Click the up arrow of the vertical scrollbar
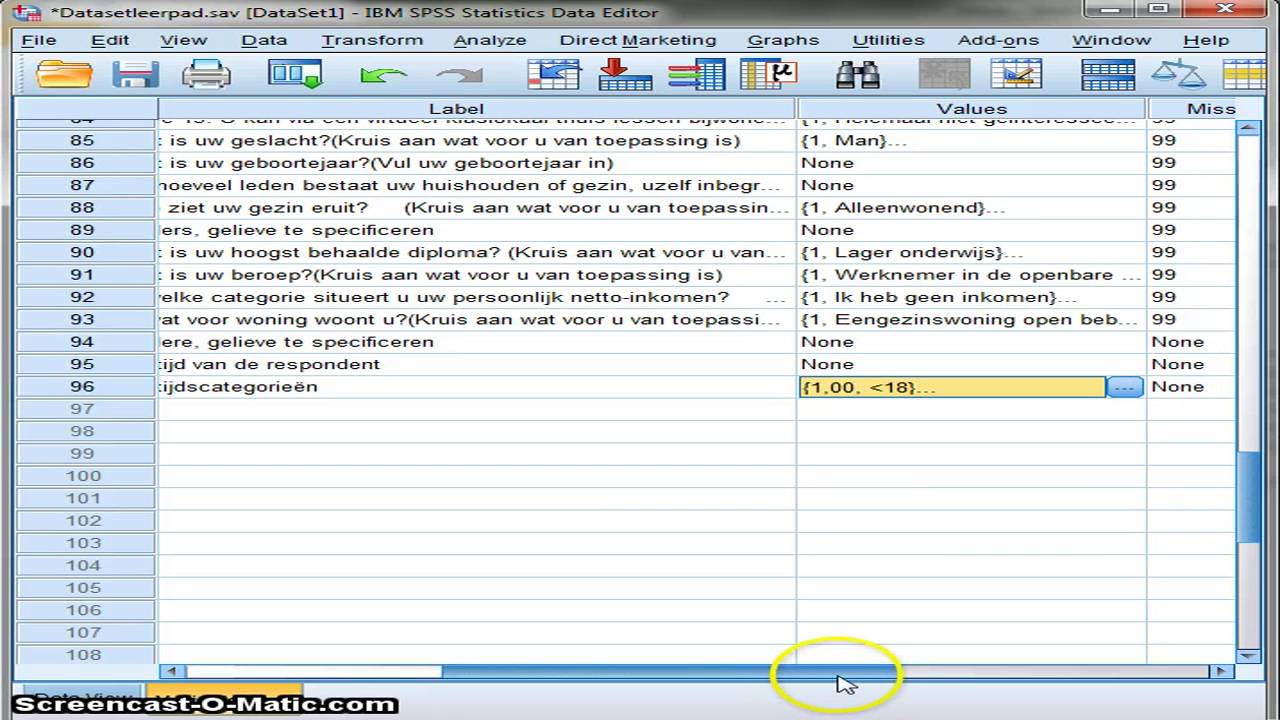Image resolution: width=1280 pixels, height=720 pixels. pos(1248,127)
